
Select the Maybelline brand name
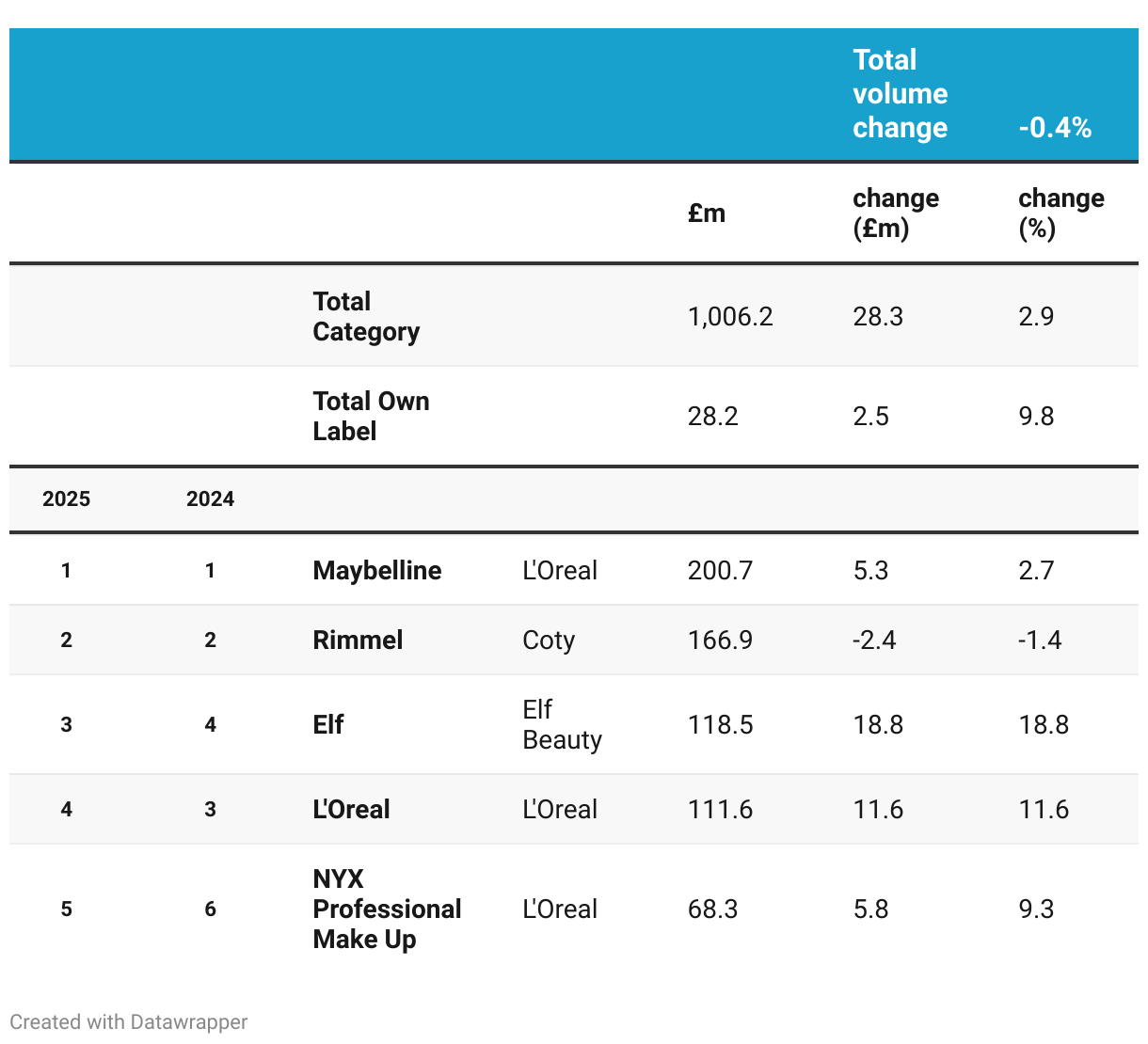(376, 571)
